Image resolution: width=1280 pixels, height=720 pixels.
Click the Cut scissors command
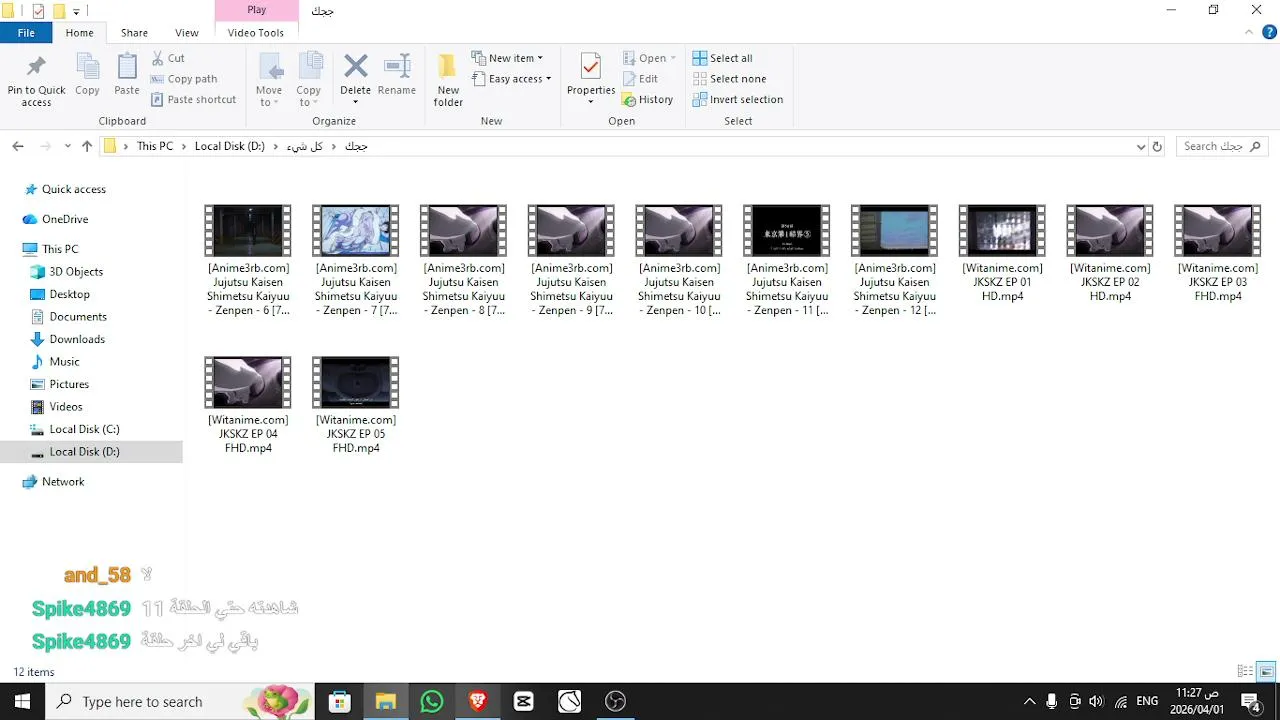(168, 58)
